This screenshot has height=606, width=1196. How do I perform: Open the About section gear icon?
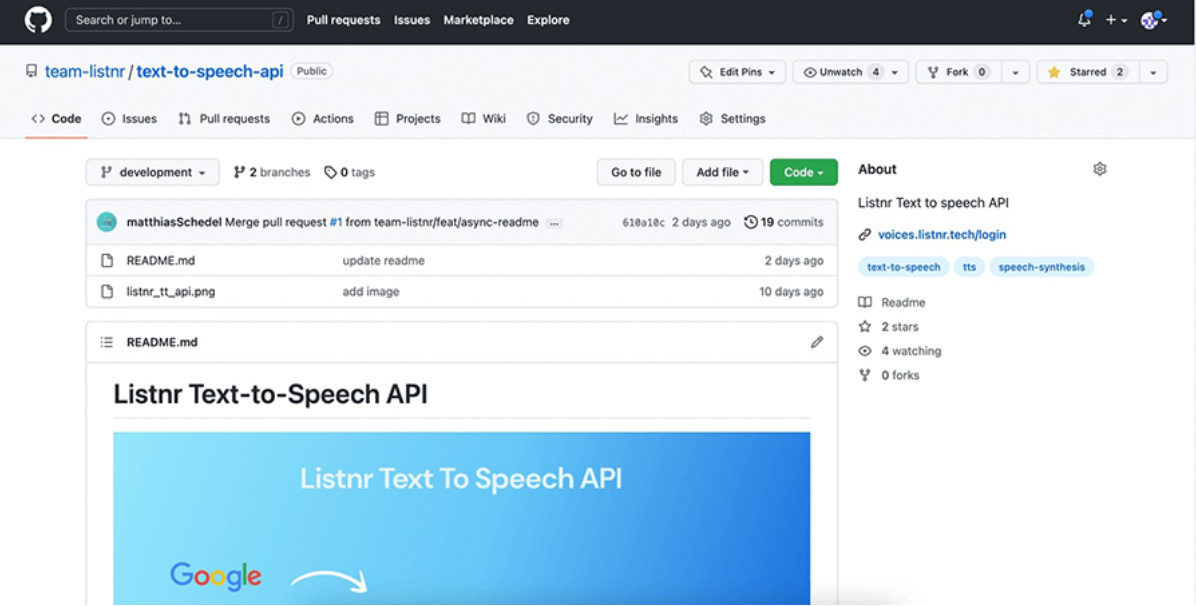tap(1099, 169)
